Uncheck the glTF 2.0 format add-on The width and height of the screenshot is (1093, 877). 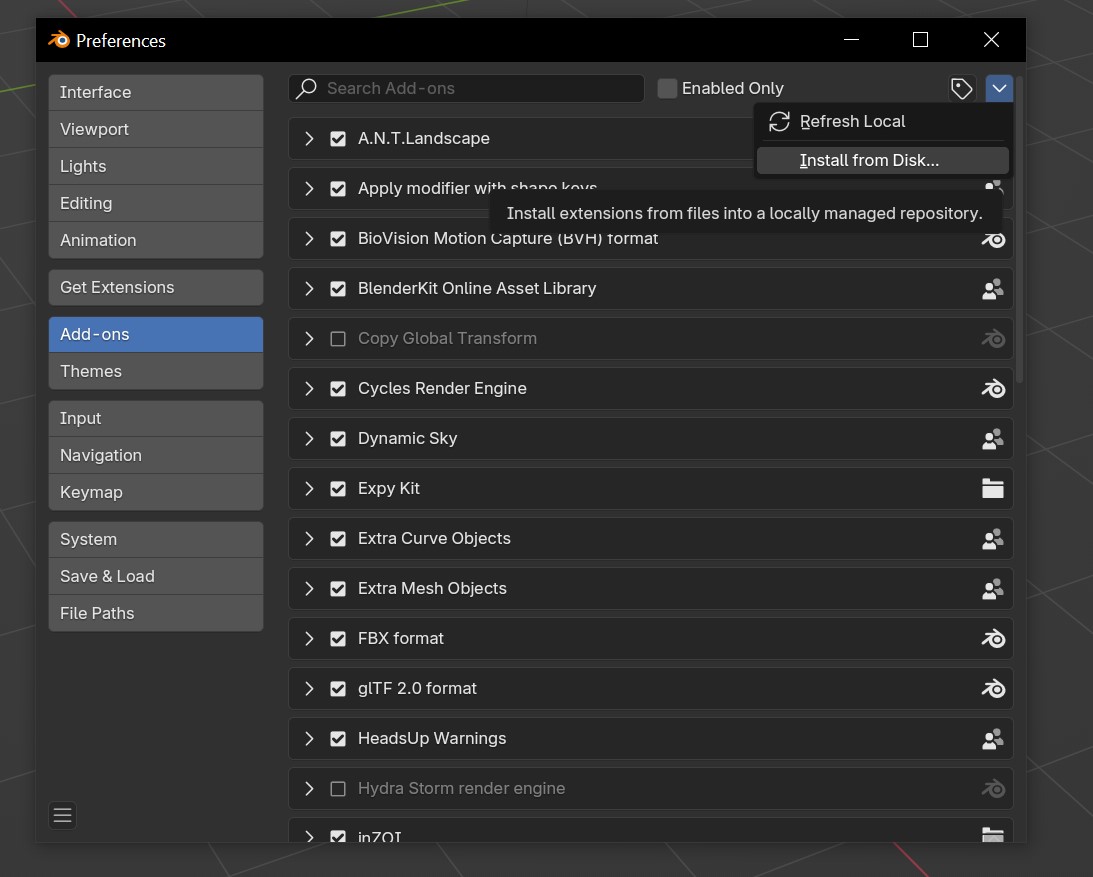point(337,689)
